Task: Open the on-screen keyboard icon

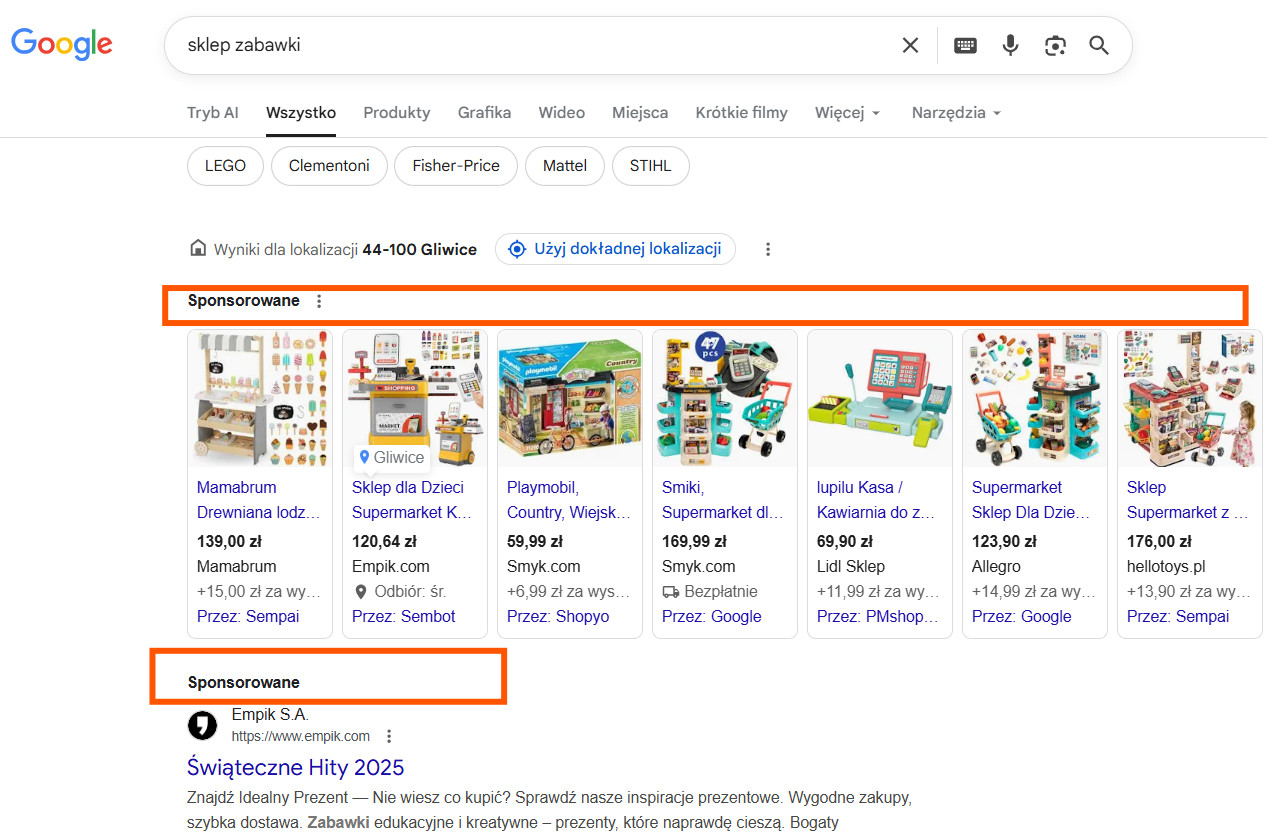Action: pyautogui.click(x=964, y=44)
